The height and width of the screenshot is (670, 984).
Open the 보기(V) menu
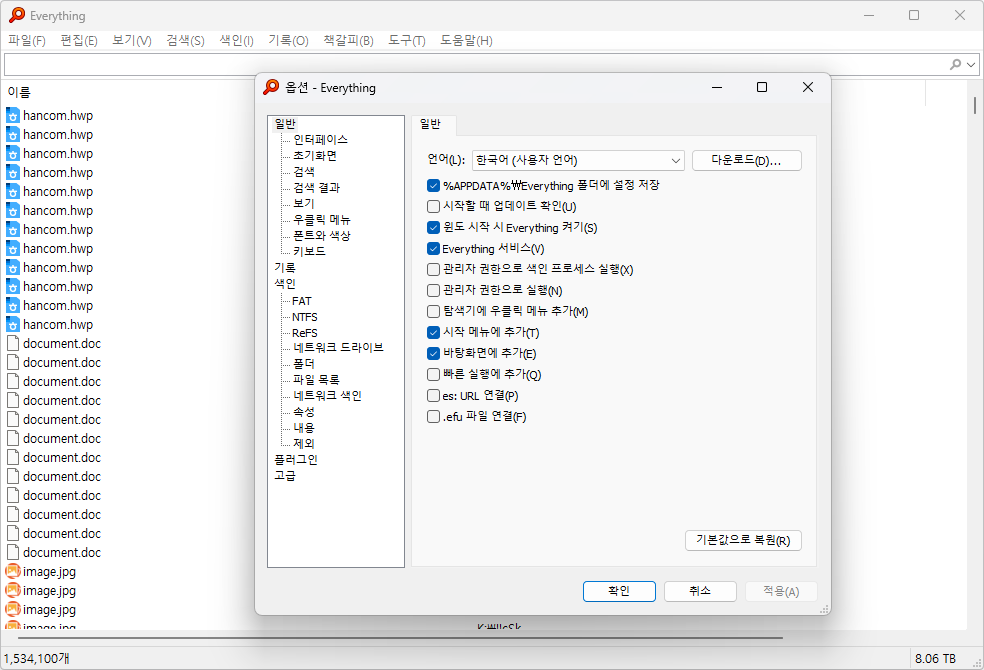tap(132, 41)
